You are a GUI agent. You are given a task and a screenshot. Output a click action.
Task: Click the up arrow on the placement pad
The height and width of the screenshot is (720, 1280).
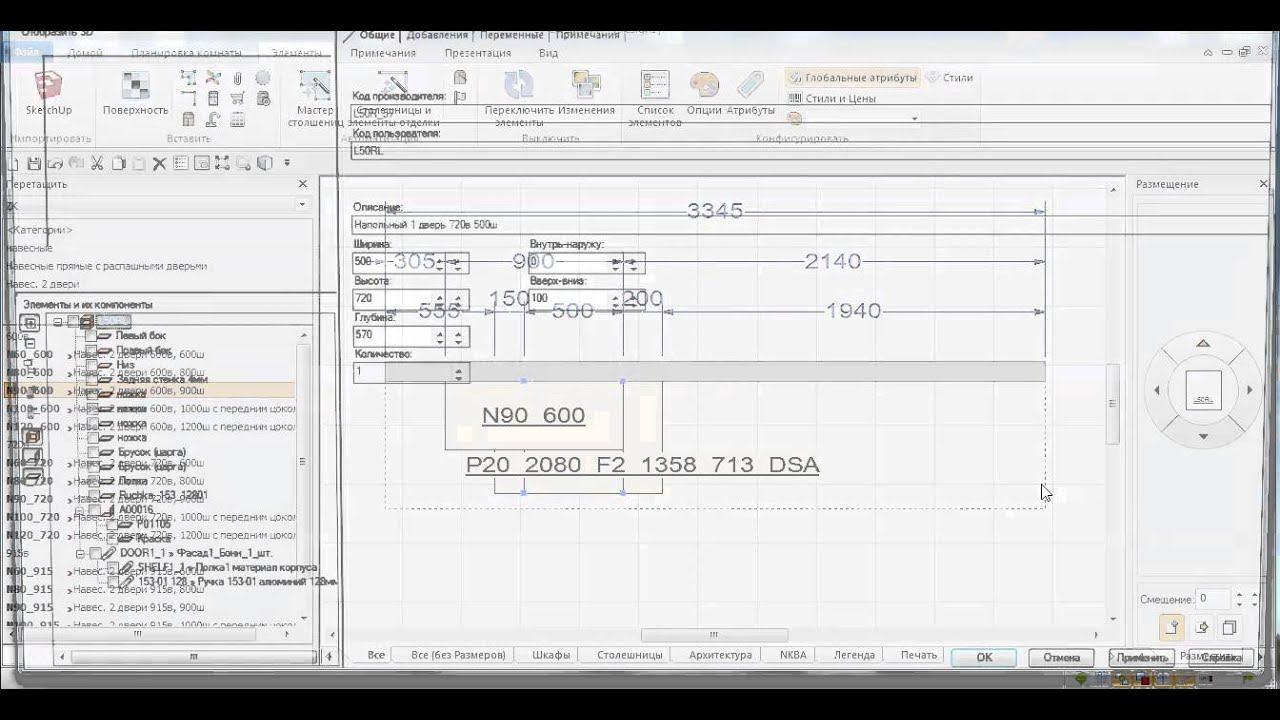(1203, 344)
